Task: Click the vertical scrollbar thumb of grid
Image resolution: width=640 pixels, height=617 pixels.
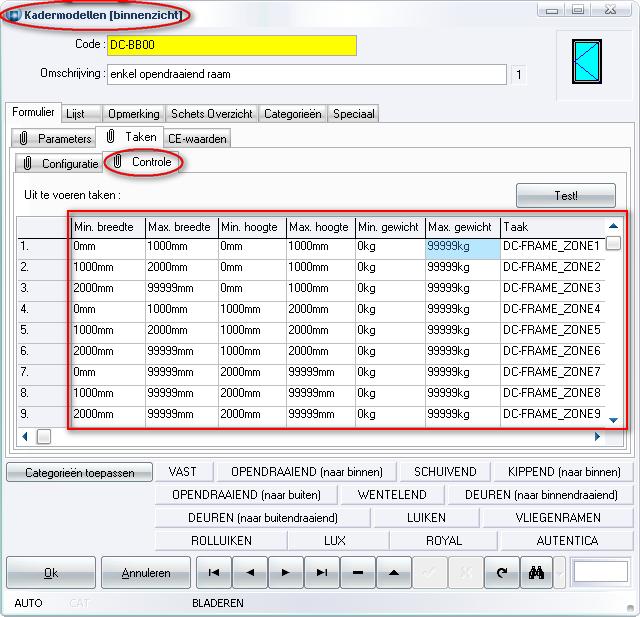Action: click(x=613, y=243)
